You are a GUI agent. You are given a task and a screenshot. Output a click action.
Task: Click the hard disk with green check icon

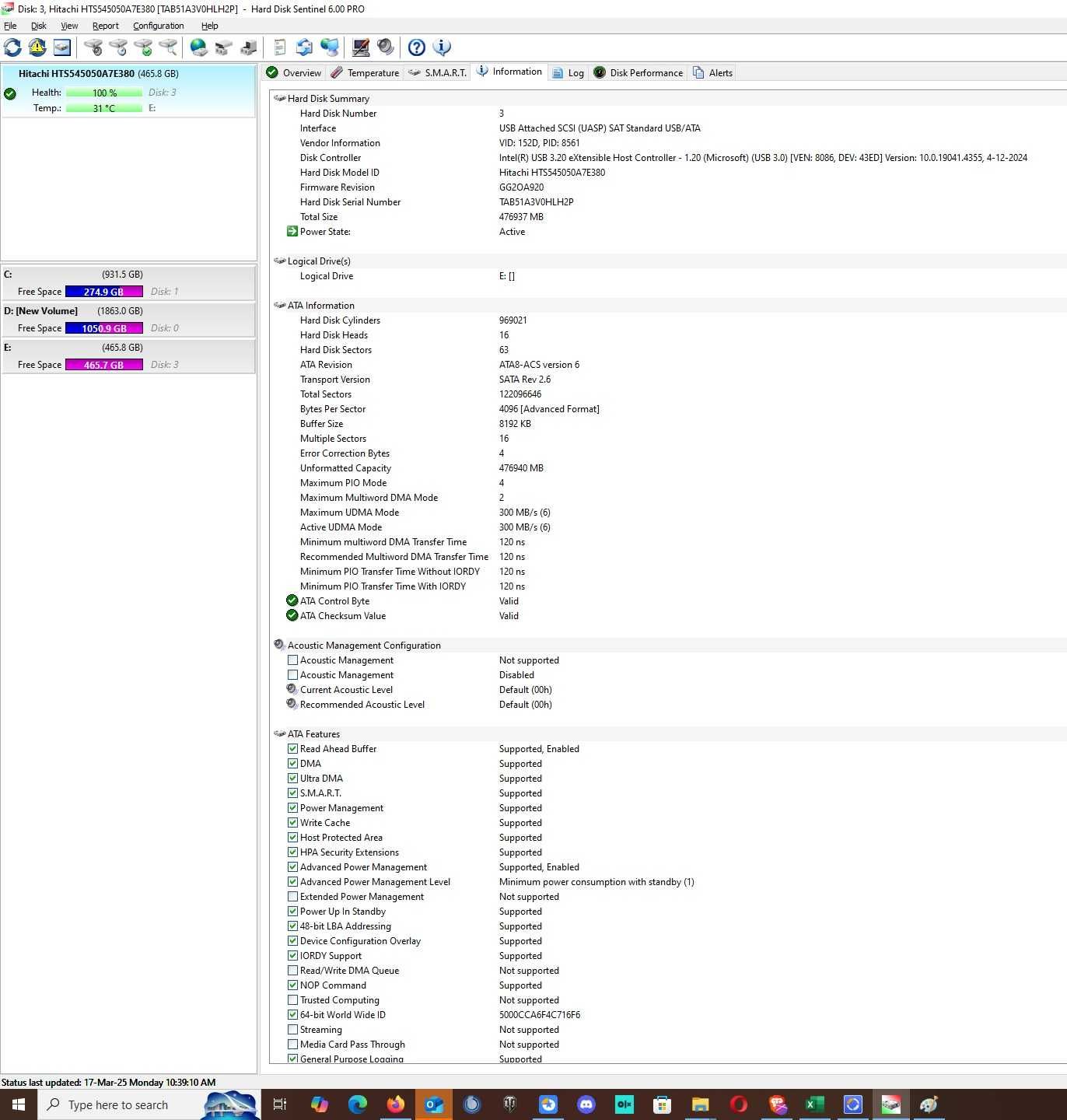click(x=143, y=47)
